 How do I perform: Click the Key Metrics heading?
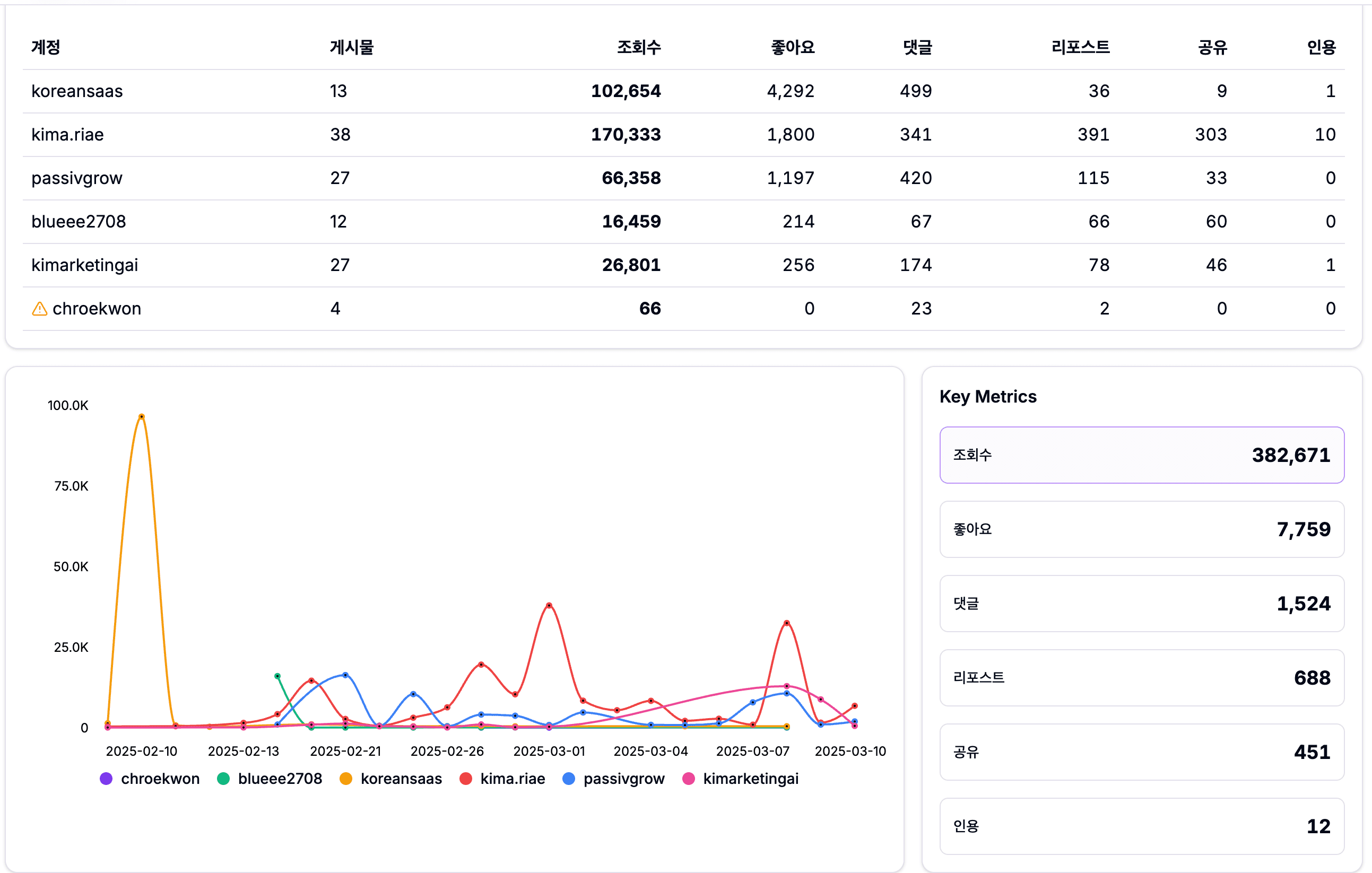pyautogui.click(x=988, y=397)
